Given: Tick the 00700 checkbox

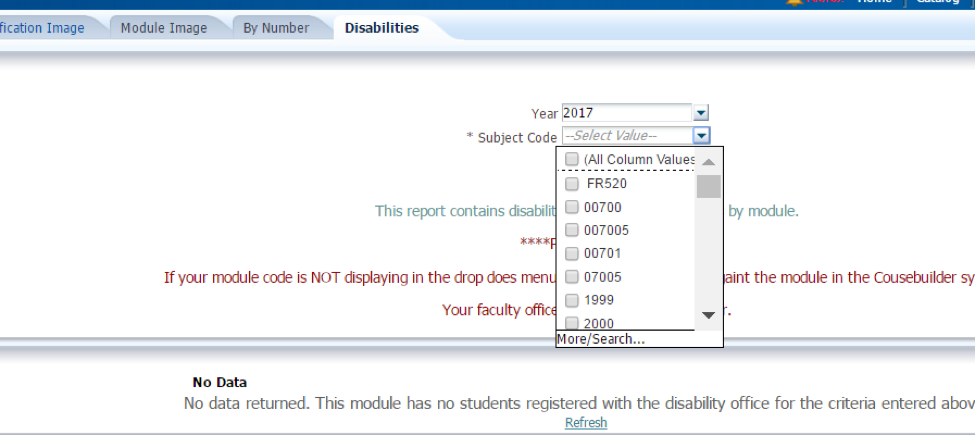Looking at the screenshot, I should [x=571, y=207].
